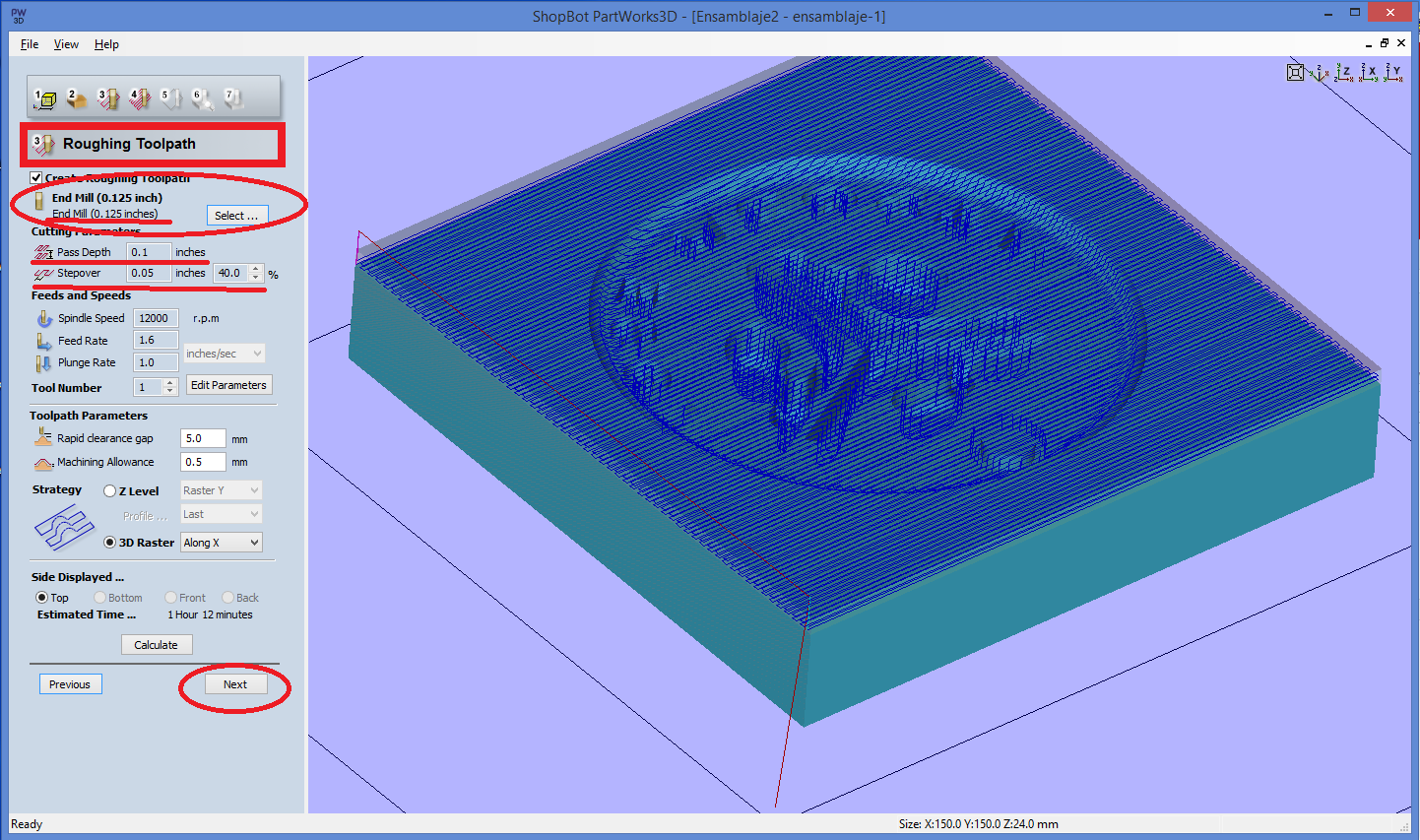The width and height of the screenshot is (1420, 840).
Task: Decrease stepover percentage with down arrow
Action: [x=256, y=278]
